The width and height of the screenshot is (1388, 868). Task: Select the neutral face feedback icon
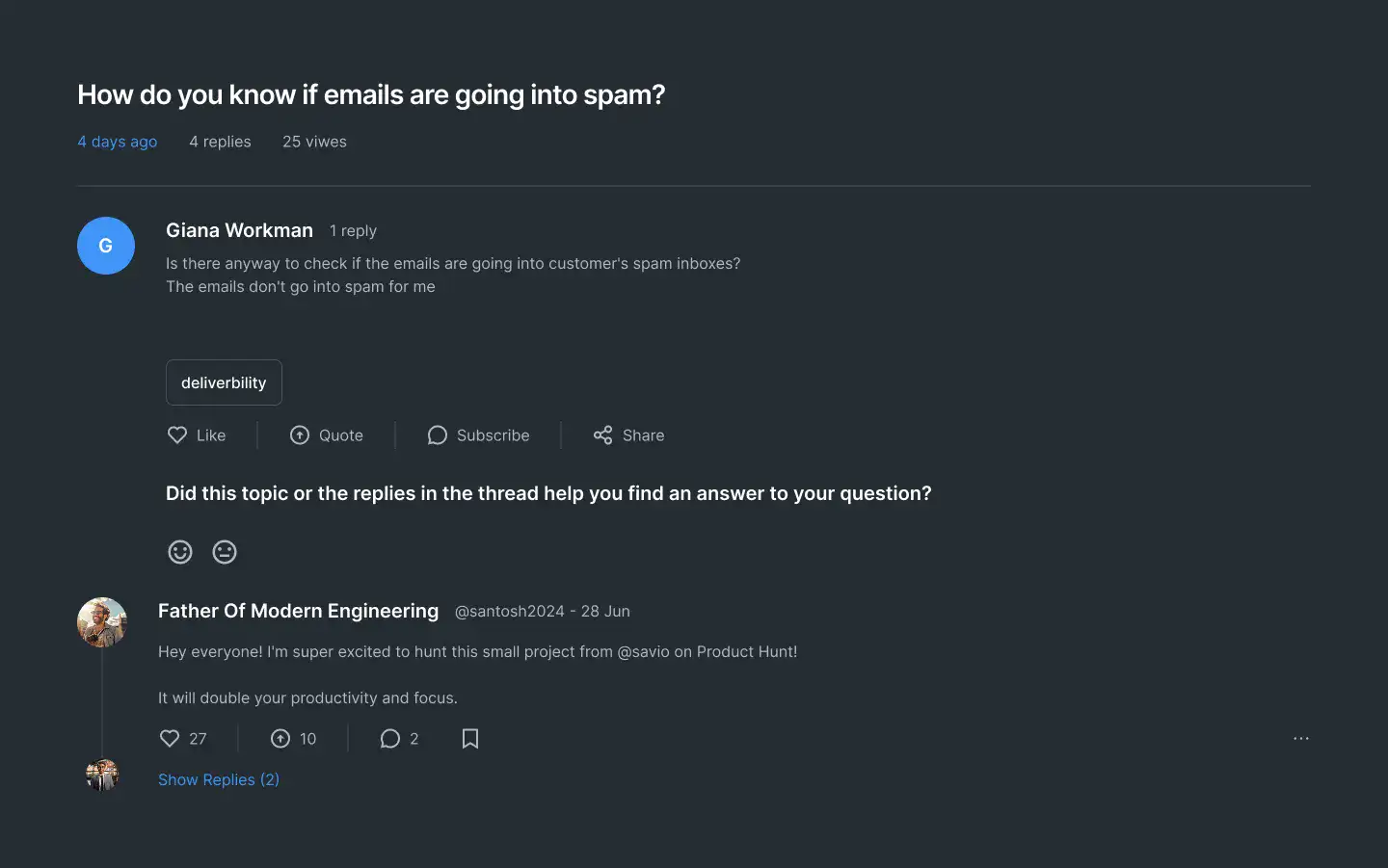[225, 552]
